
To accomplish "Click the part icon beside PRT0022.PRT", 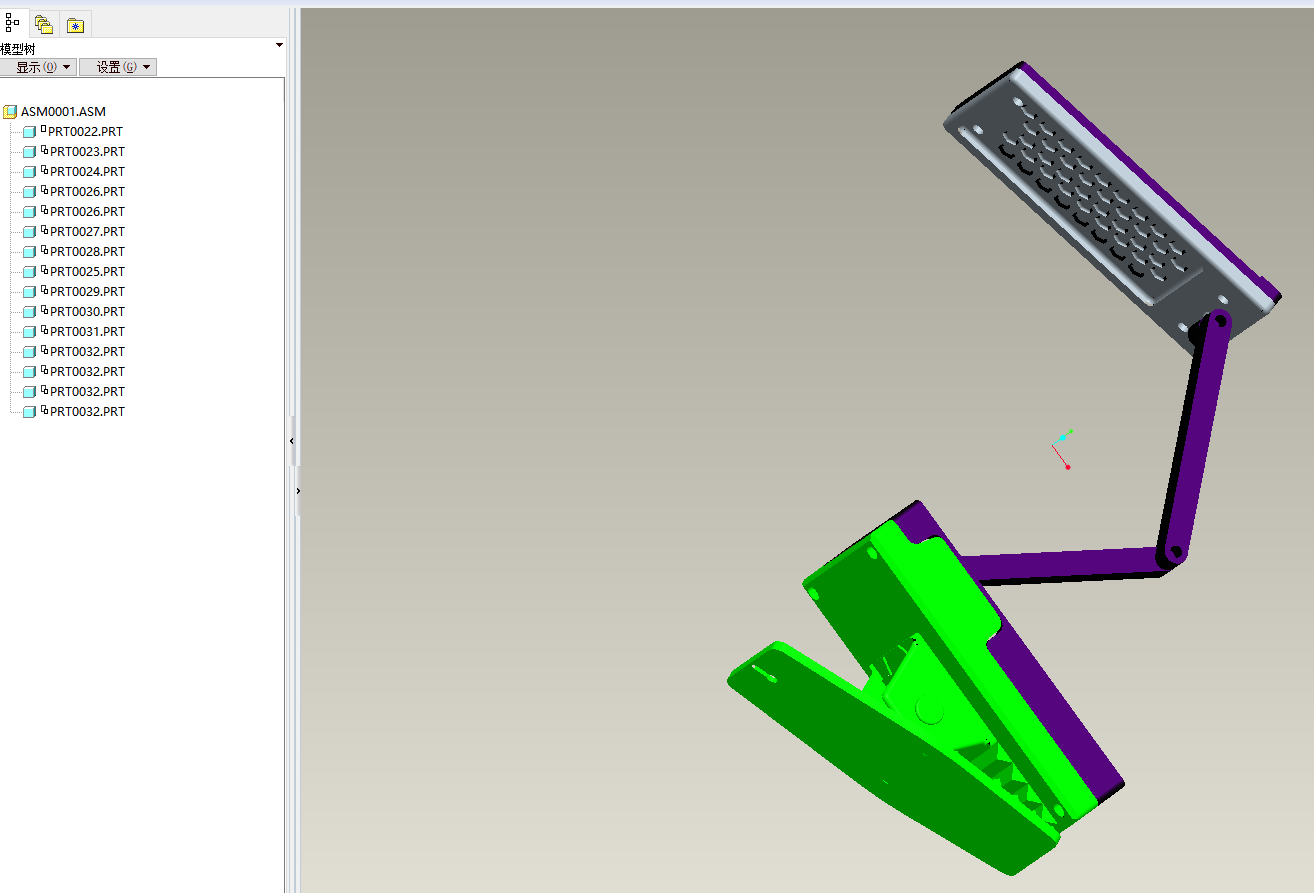I will [x=29, y=132].
